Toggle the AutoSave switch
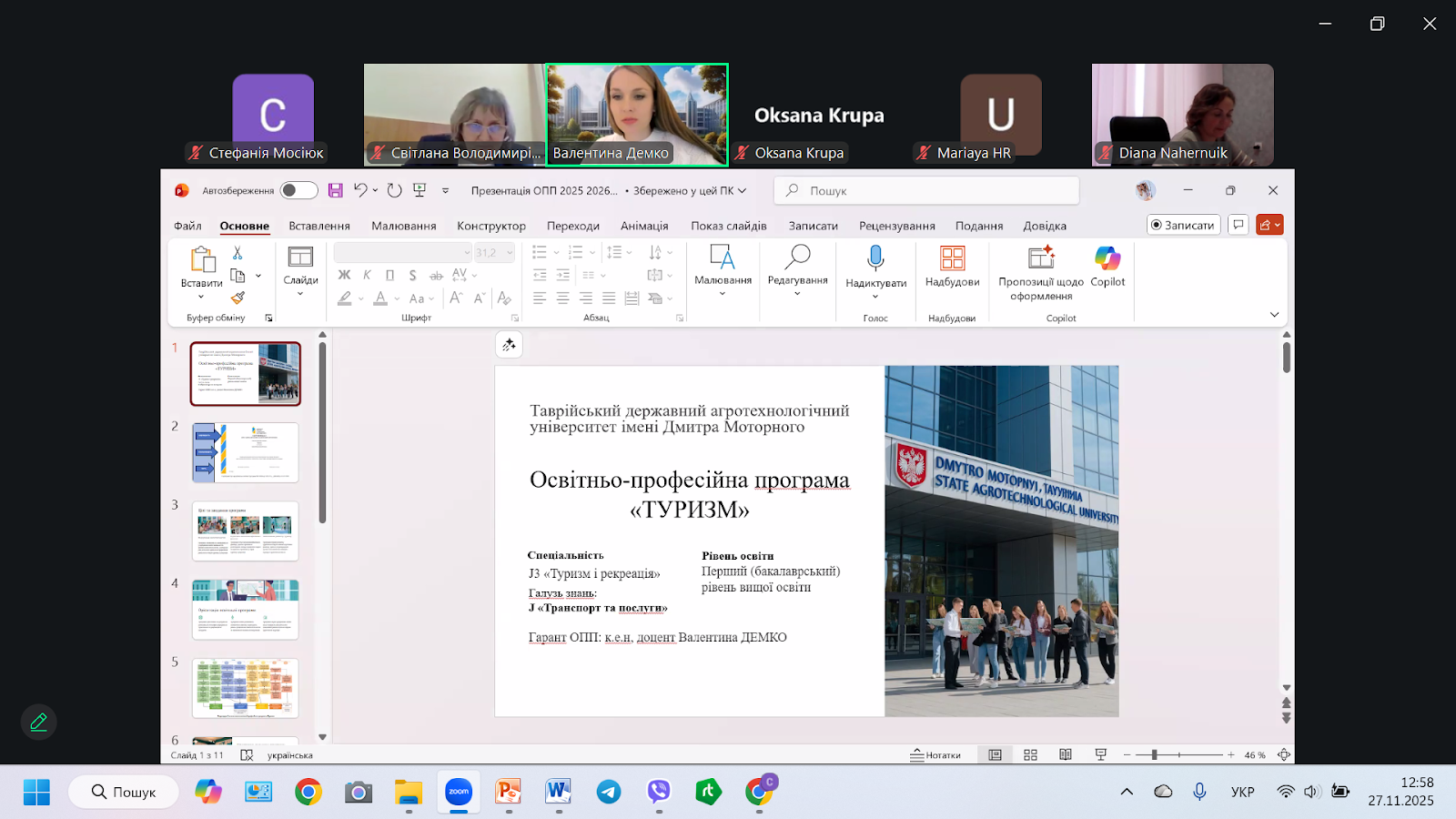Viewport: 1456px width, 819px height. pos(298,190)
